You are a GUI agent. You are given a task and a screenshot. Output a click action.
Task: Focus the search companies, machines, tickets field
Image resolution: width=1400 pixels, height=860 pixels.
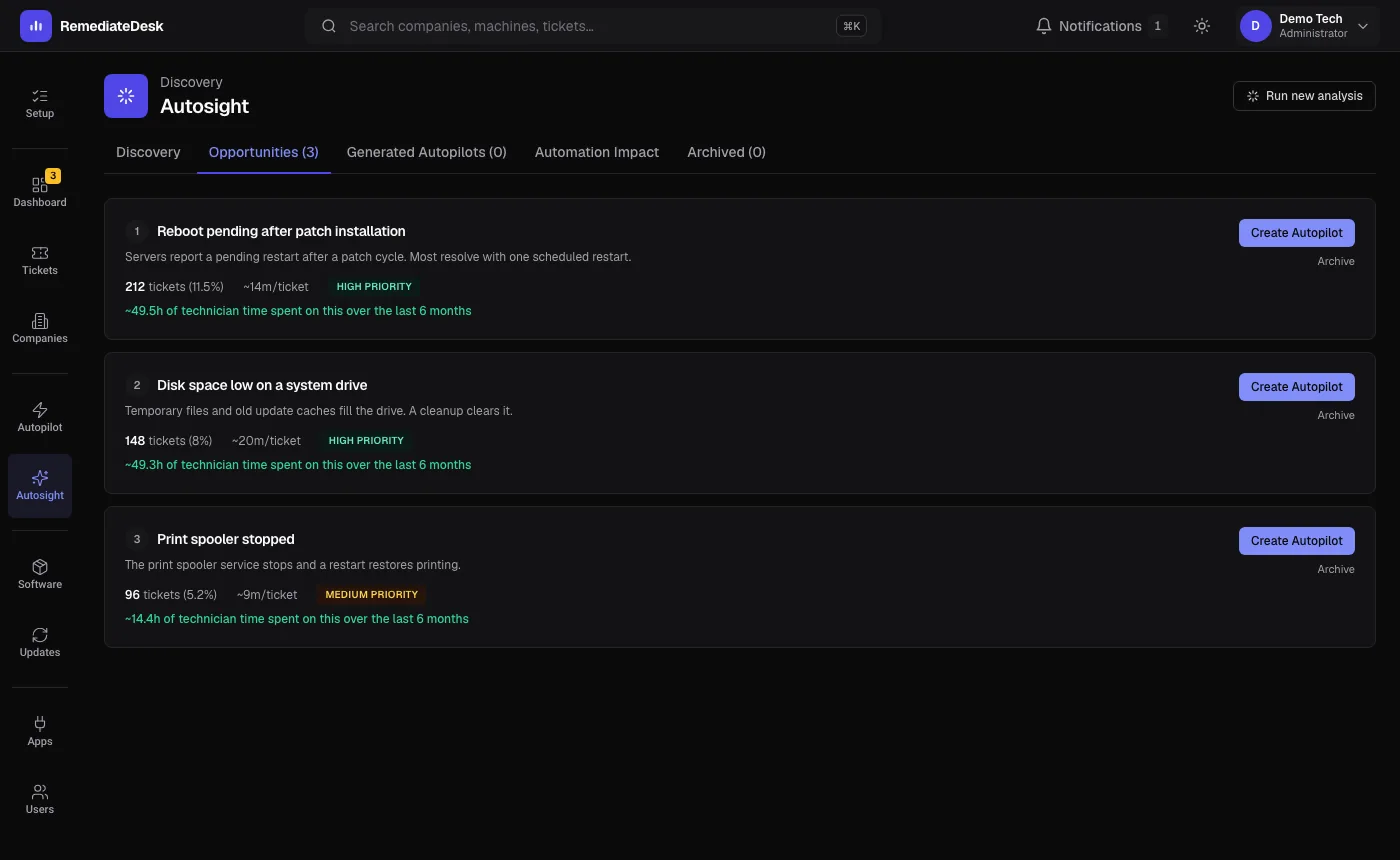(592, 26)
